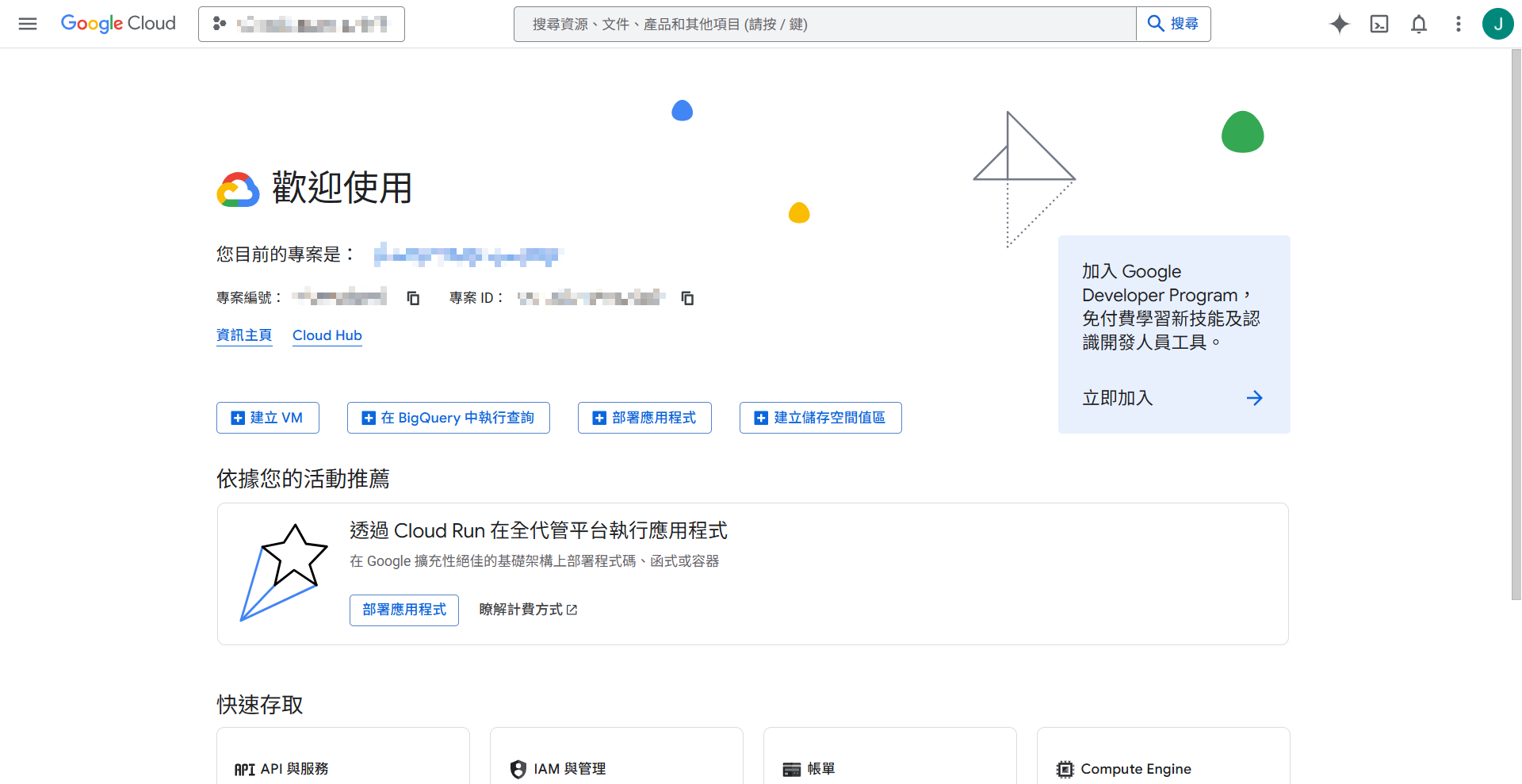
Task: View notifications via the bell icon
Action: [1418, 24]
